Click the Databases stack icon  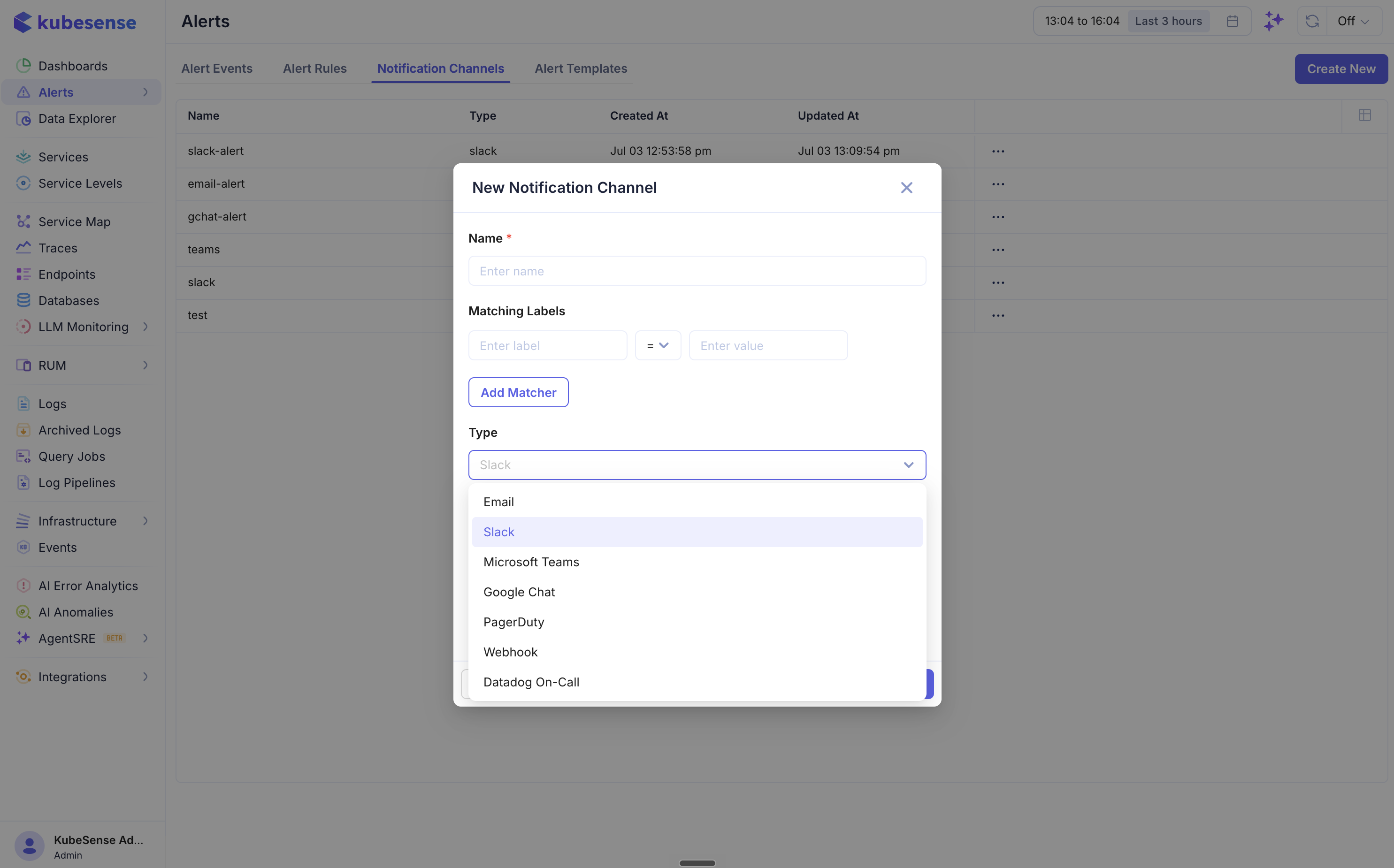(23, 300)
